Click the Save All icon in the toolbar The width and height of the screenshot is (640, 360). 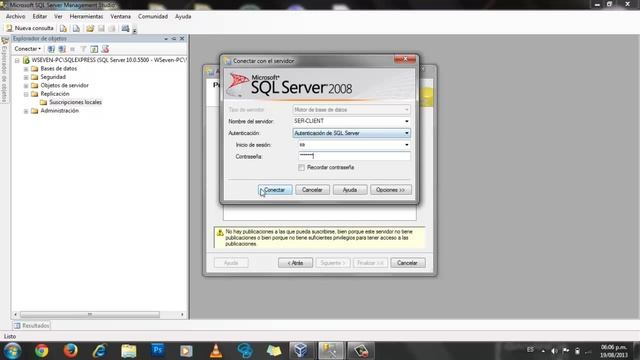[112, 29]
